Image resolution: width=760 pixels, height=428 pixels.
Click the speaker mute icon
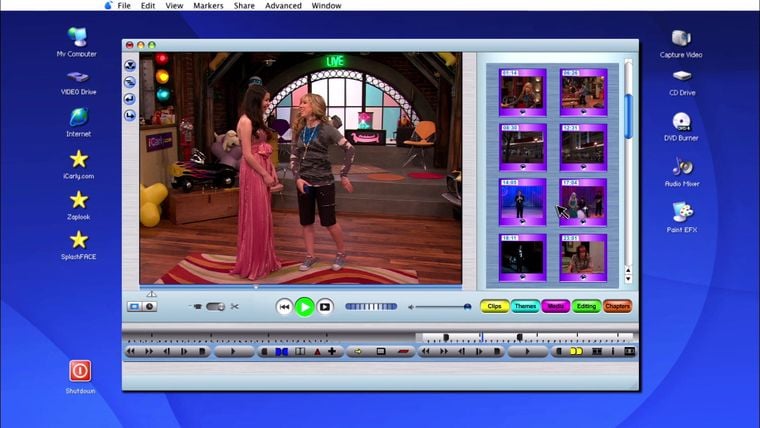tap(411, 307)
